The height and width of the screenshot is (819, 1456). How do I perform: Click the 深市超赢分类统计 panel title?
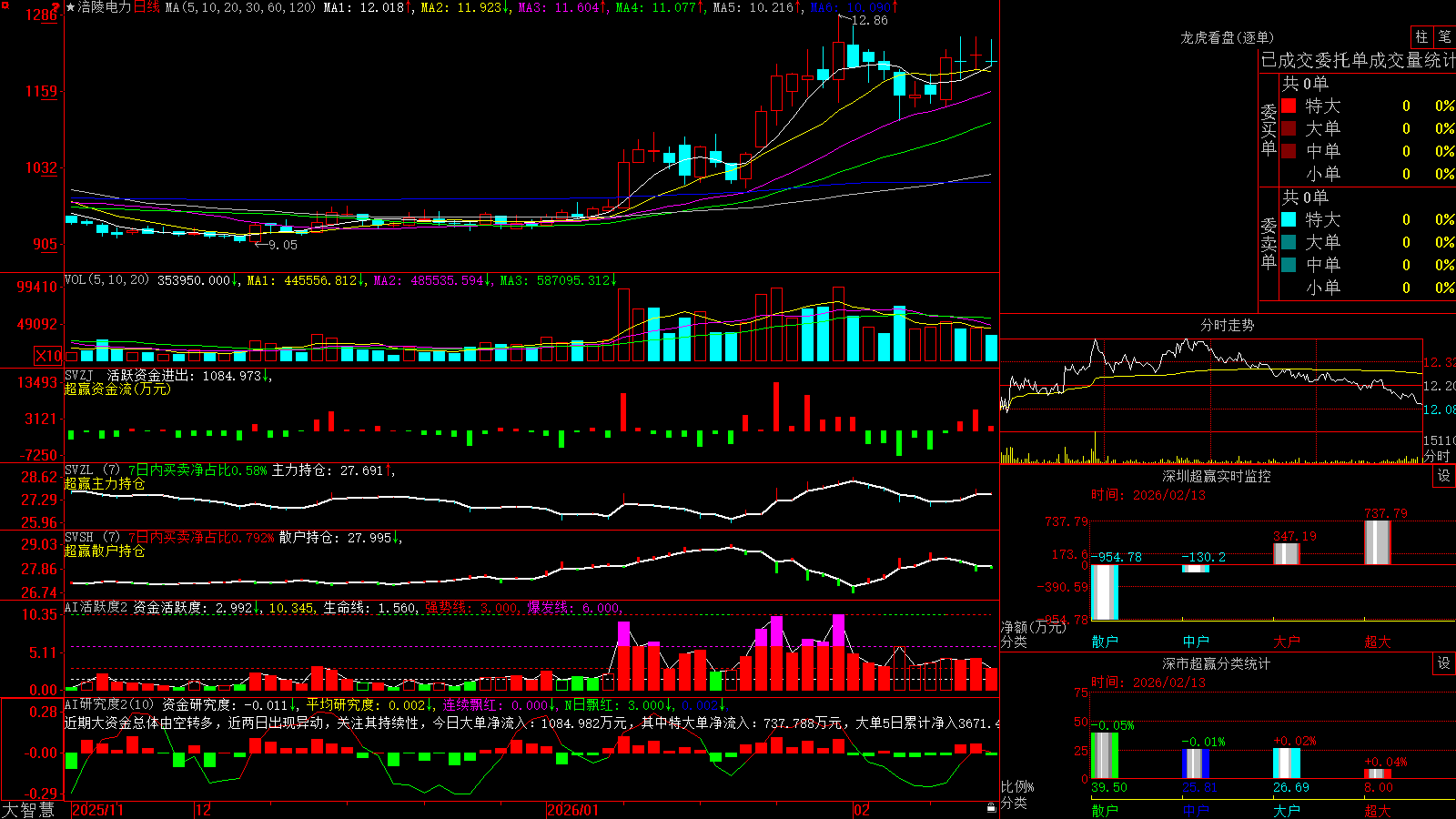pyautogui.click(x=1217, y=663)
